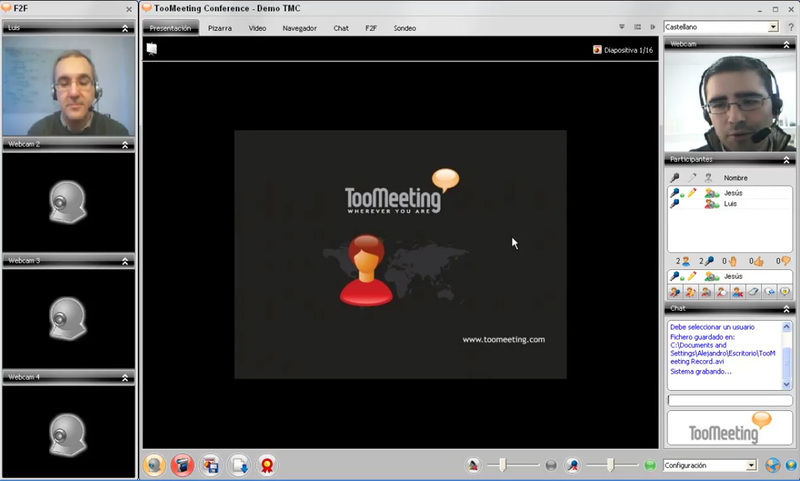
Task: Click the help question mark icon
Action: pos(791,27)
